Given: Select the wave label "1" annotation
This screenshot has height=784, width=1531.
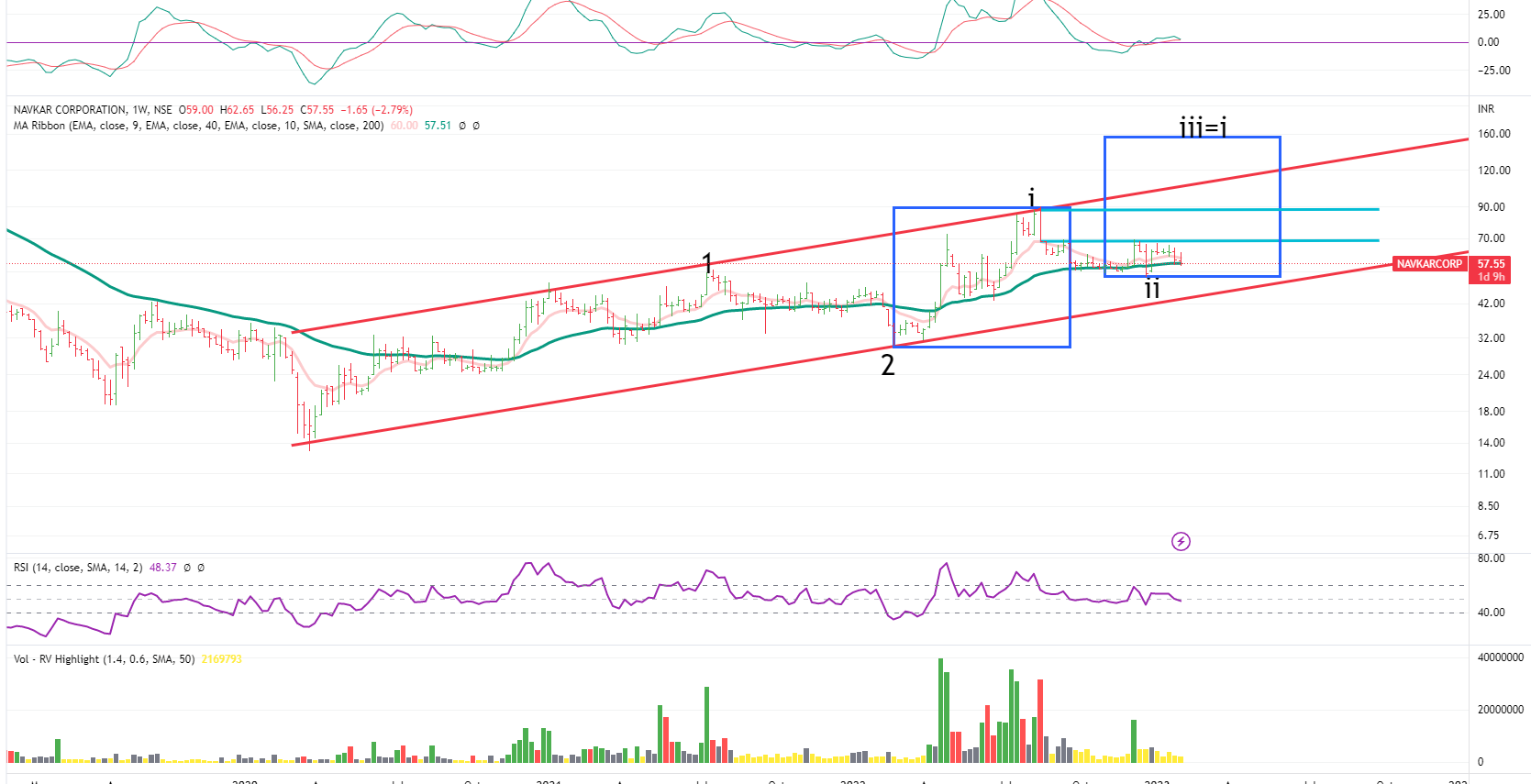Looking at the screenshot, I should point(707,262).
